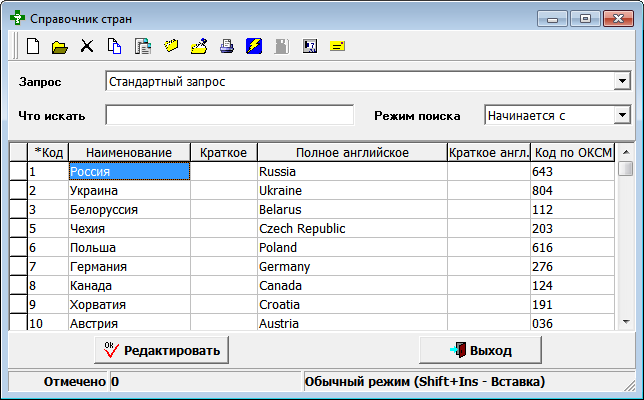This screenshot has height=400, width=644.
Task: Click the printer toolbar icon
Action: (226, 46)
